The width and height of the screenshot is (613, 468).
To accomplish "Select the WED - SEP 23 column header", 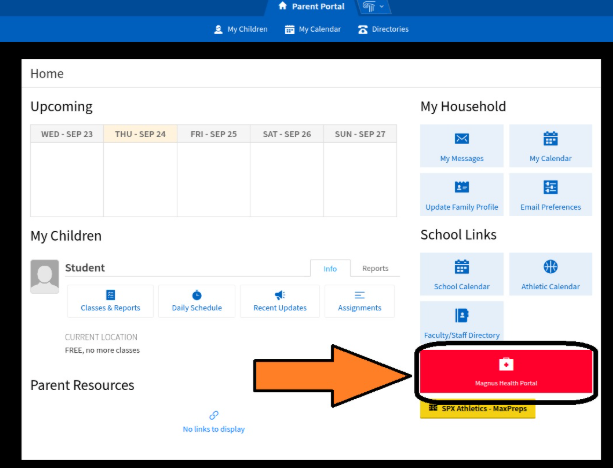I will click(67, 134).
